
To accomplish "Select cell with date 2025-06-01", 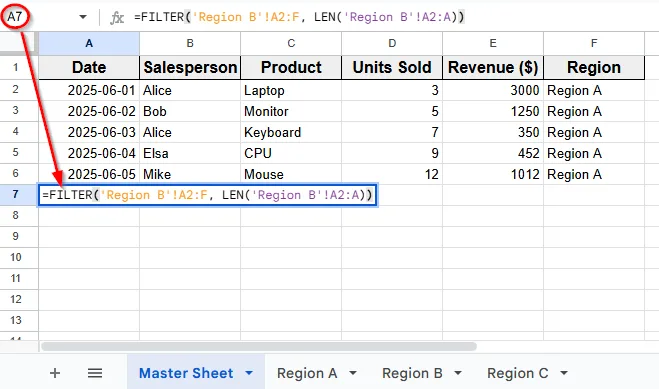I will (89, 90).
